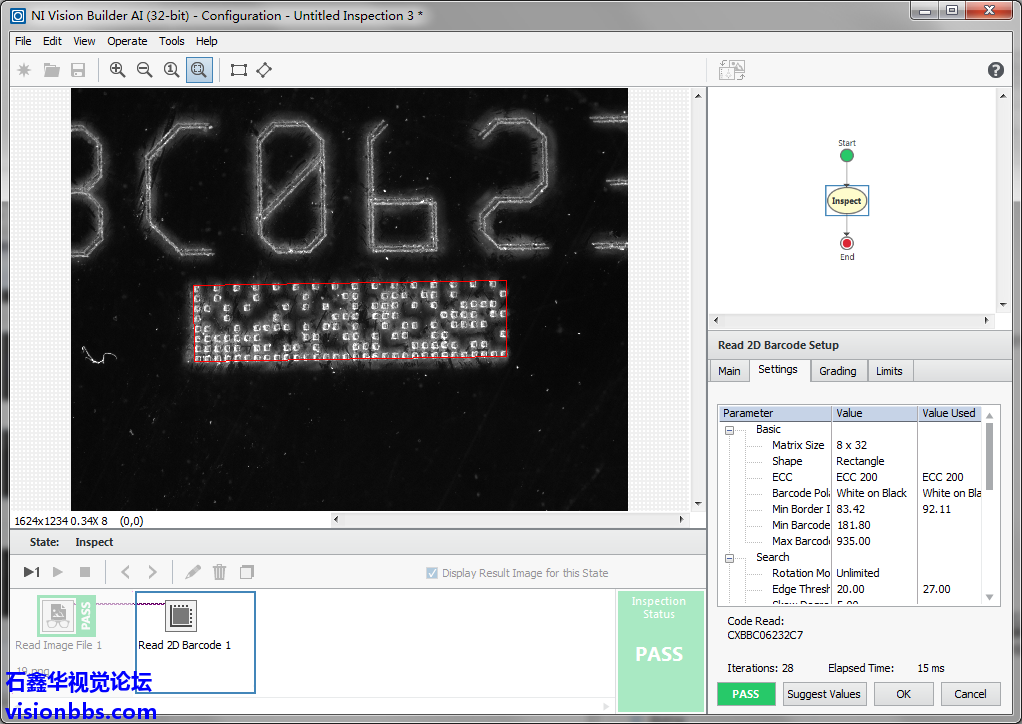Viewport: 1022px width, 724px height.
Task: Cancel the barcode setup
Action: point(970,694)
